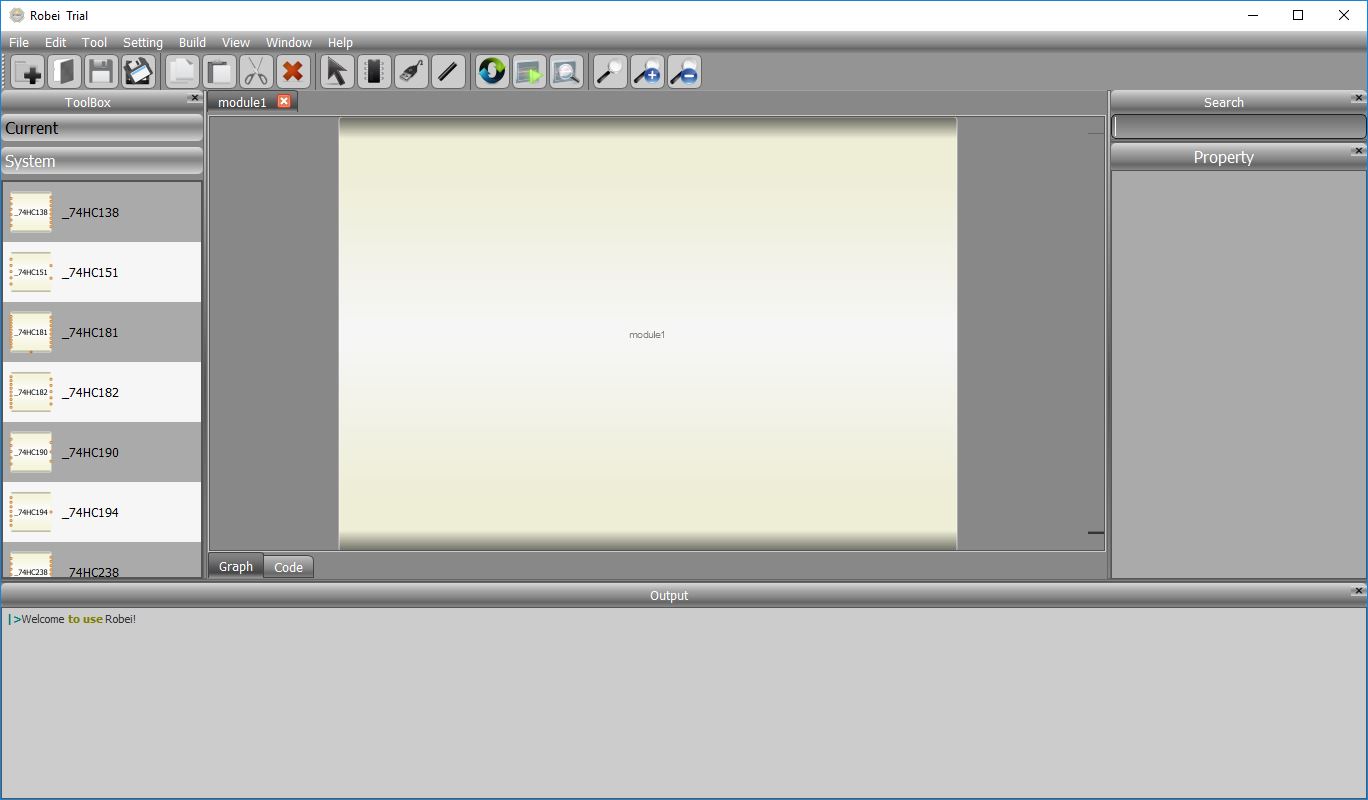This screenshot has width=1368, height=800.
Task: Click the green-blue refresh build icon
Action: 492,72
